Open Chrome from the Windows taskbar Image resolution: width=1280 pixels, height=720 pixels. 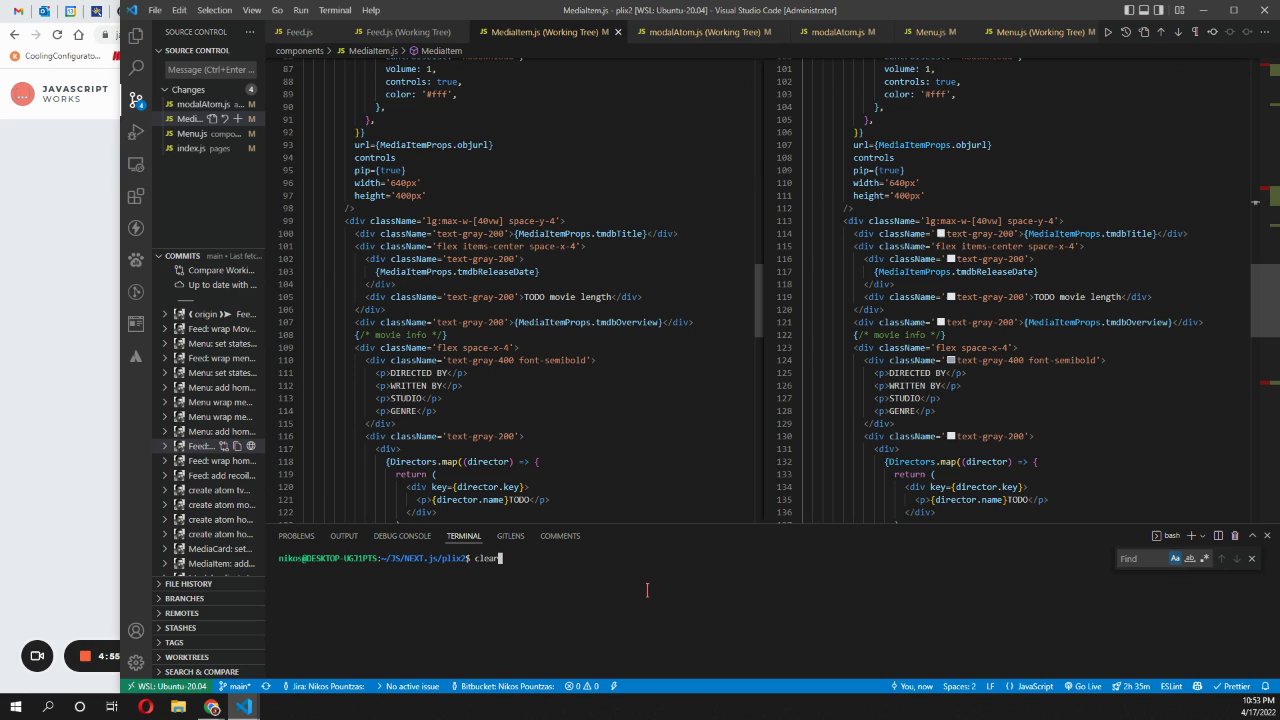(x=212, y=707)
